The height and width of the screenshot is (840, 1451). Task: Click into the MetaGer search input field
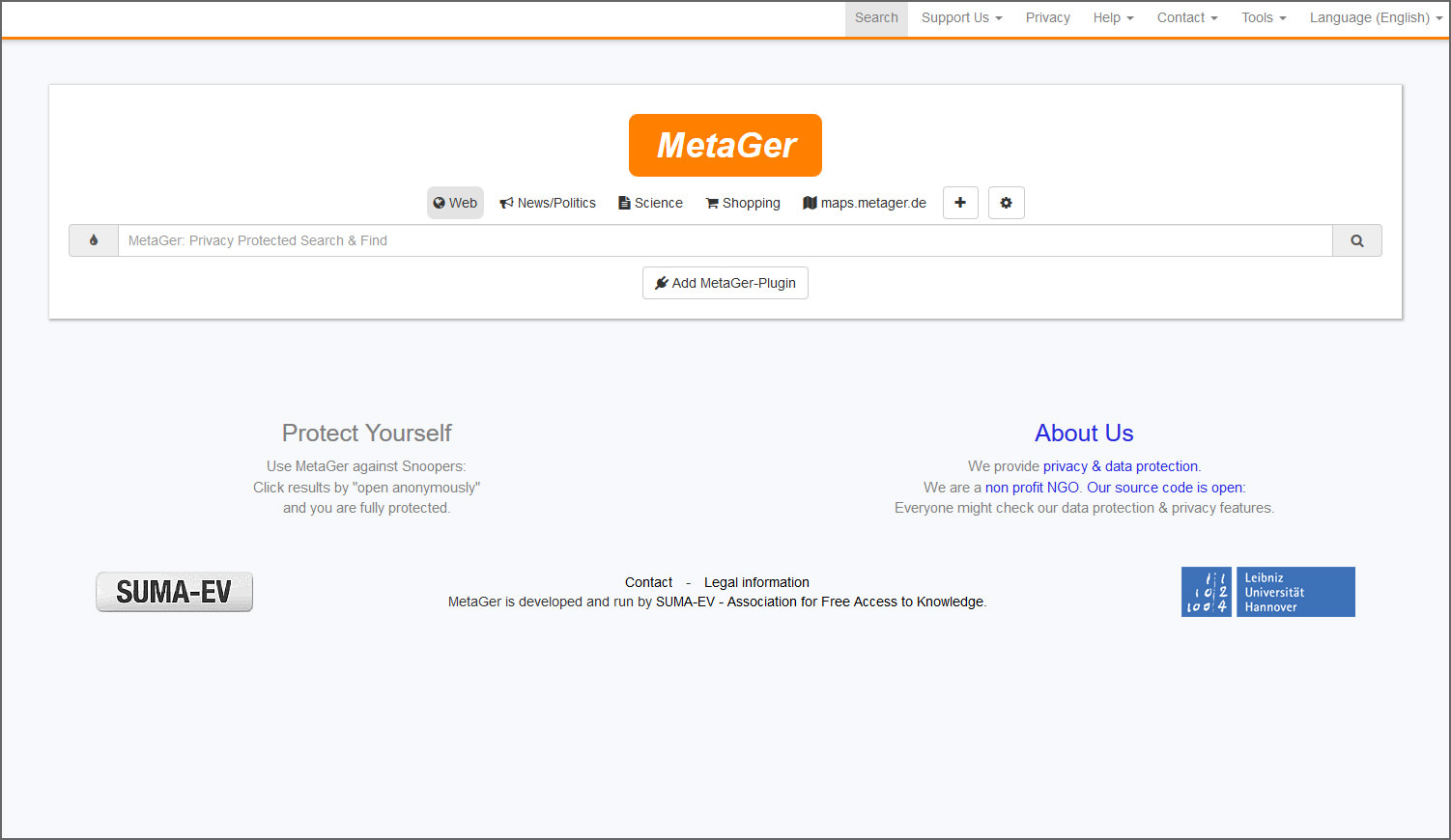click(x=725, y=240)
